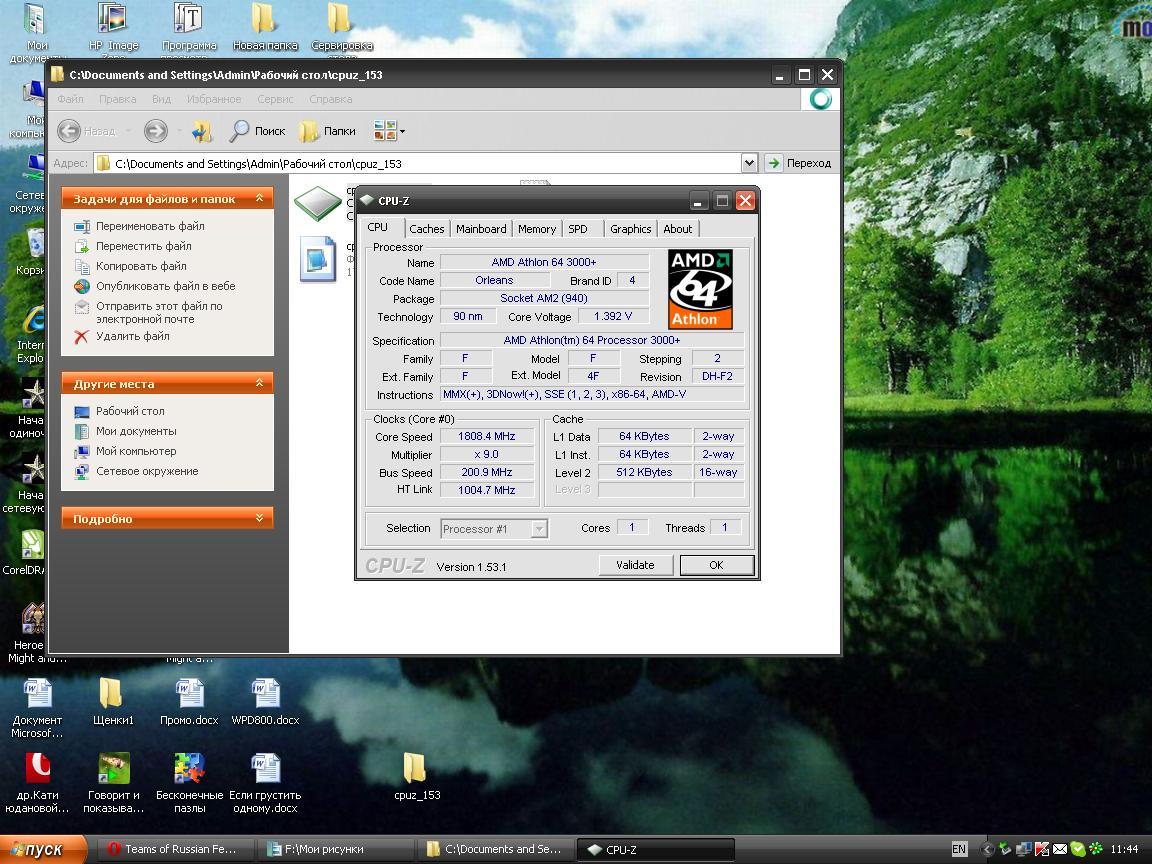1152x864 pixels.
Task: Switch to the SPD tab in CPU-Z
Action: pyautogui.click(x=578, y=229)
